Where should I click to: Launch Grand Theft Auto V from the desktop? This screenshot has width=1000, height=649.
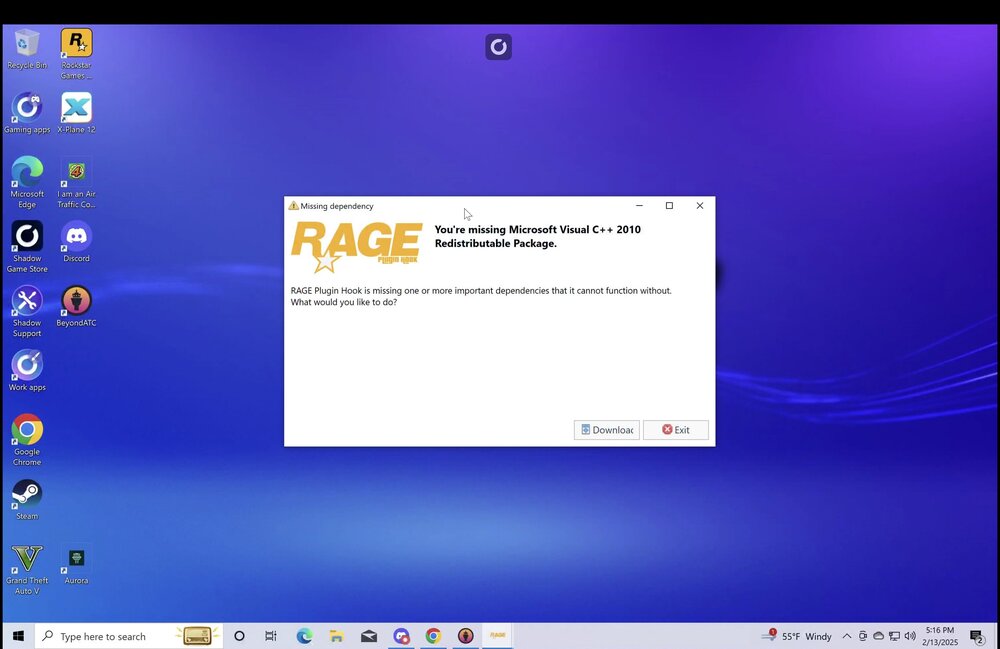click(27, 557)
